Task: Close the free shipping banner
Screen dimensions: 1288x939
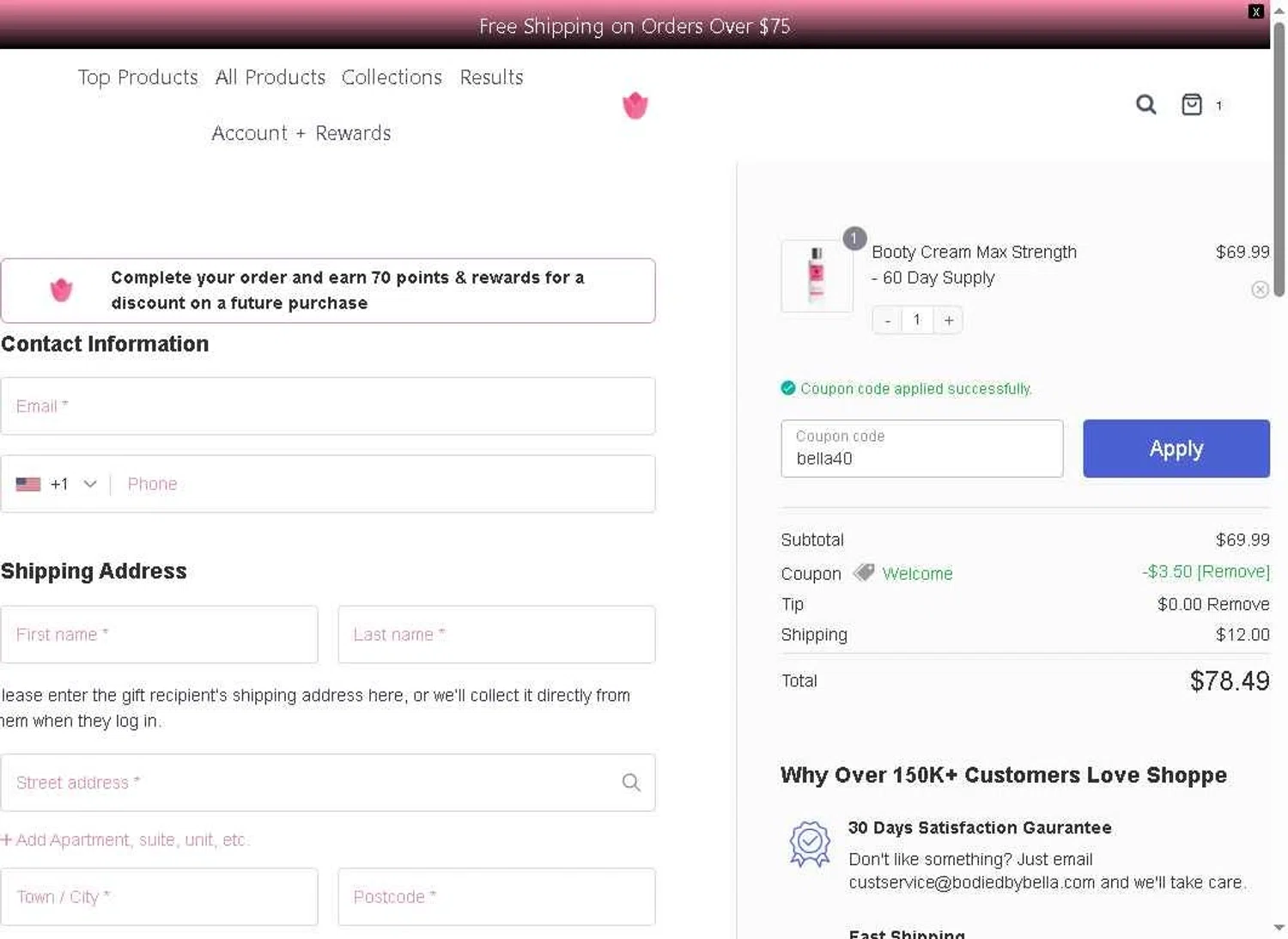Action: (1256, 11)
